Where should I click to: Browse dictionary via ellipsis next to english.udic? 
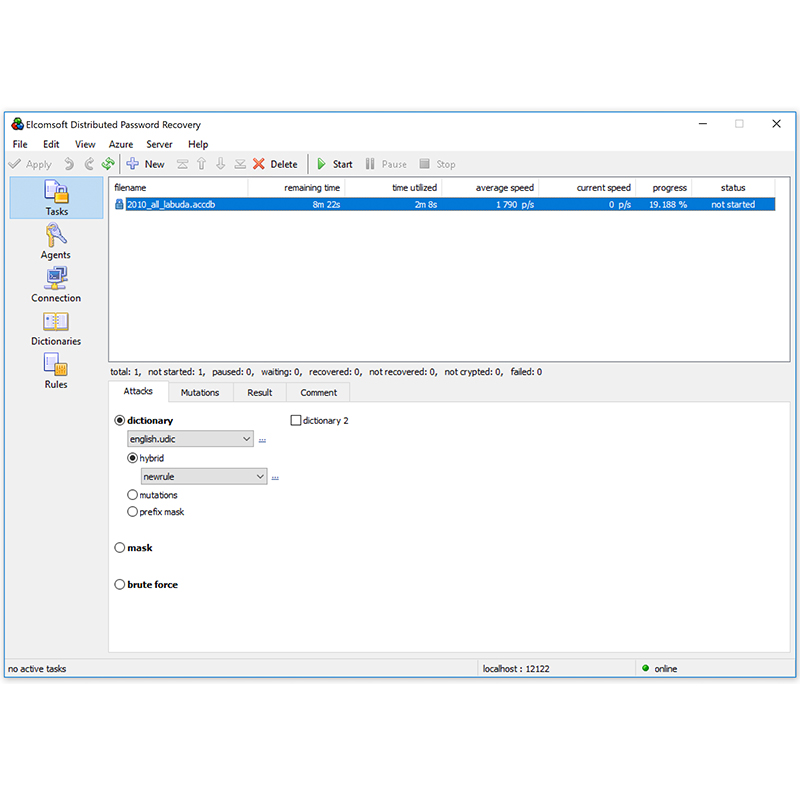coord(262,440)
